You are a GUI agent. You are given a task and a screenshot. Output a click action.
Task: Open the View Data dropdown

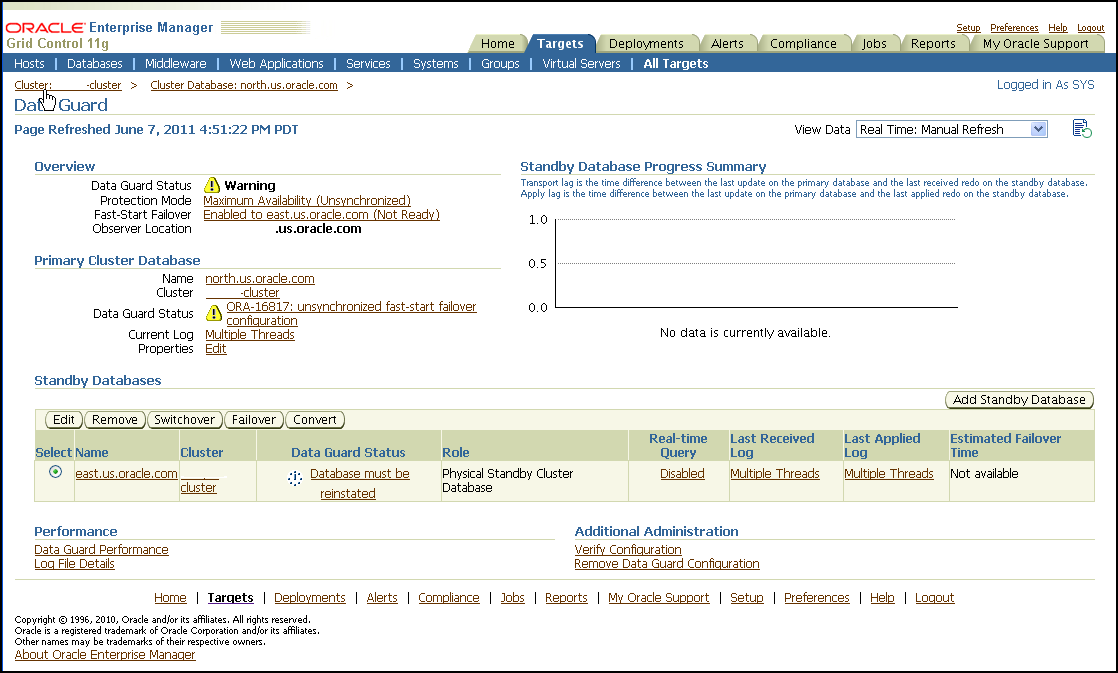(x=951, y=129)
